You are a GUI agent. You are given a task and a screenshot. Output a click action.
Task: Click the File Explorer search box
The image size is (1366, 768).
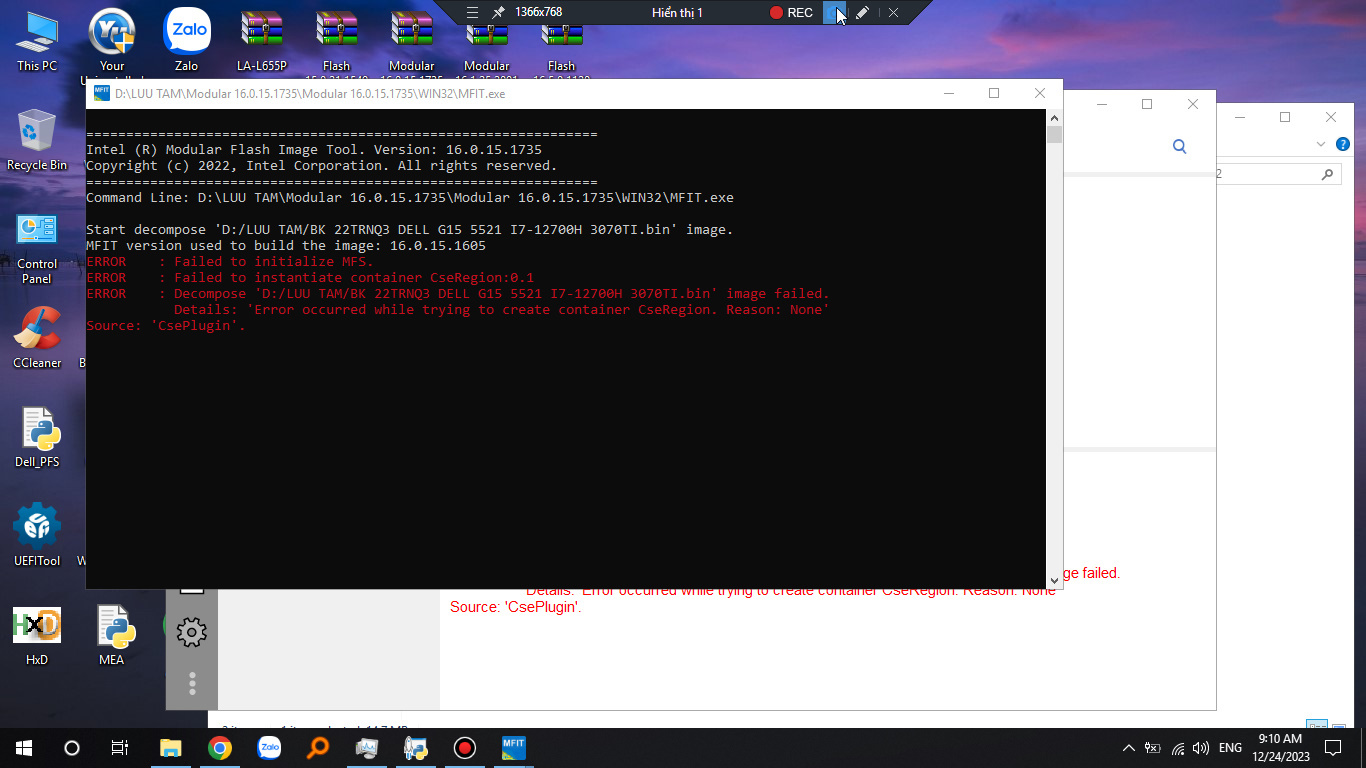tap(1278, 174)
